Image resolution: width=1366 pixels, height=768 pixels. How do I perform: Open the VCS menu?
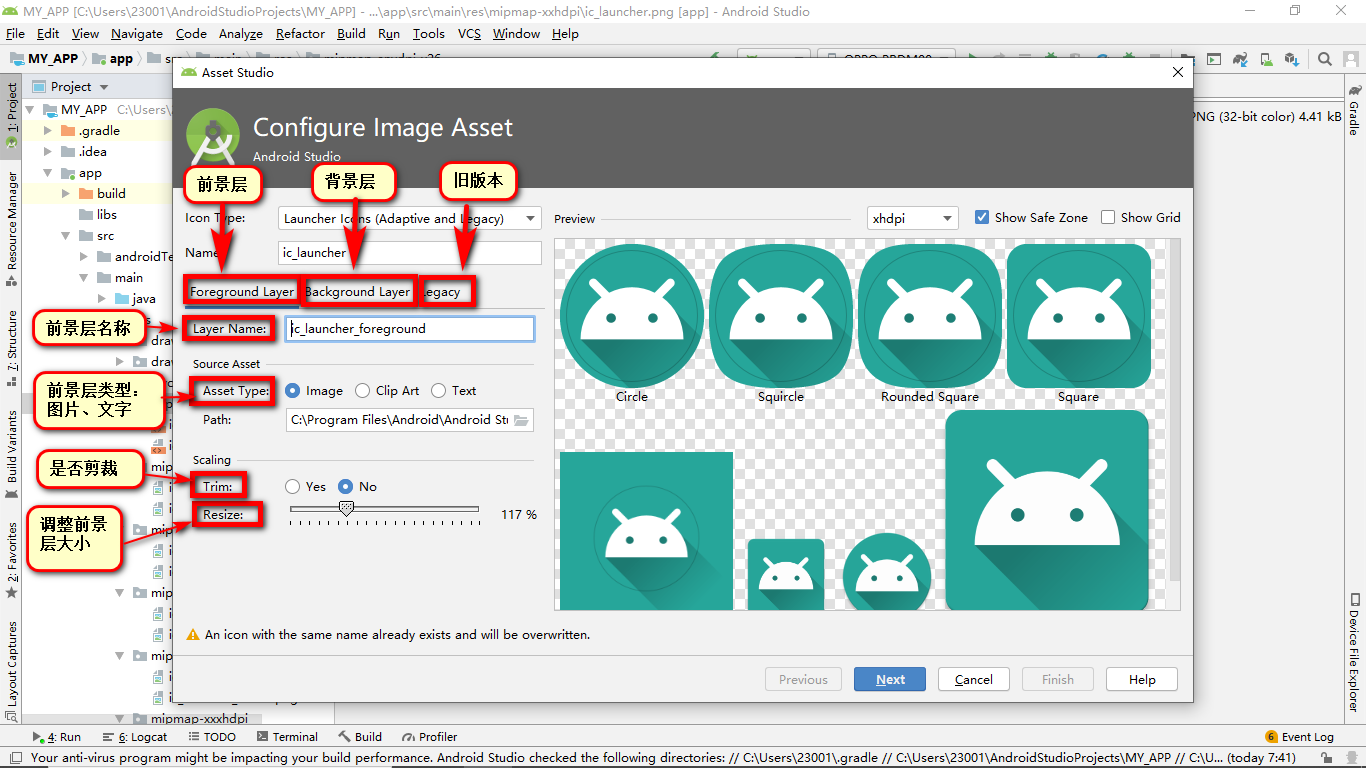[x=469, y=33]
